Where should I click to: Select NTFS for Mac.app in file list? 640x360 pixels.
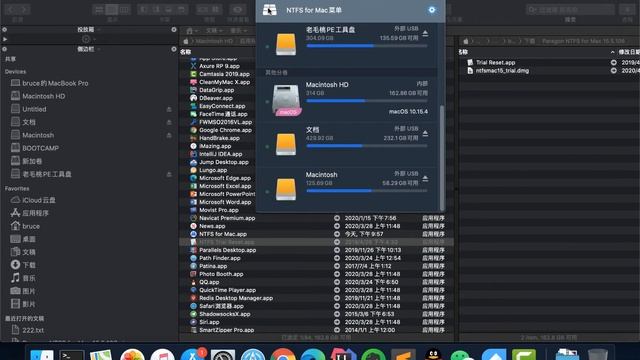223,234
